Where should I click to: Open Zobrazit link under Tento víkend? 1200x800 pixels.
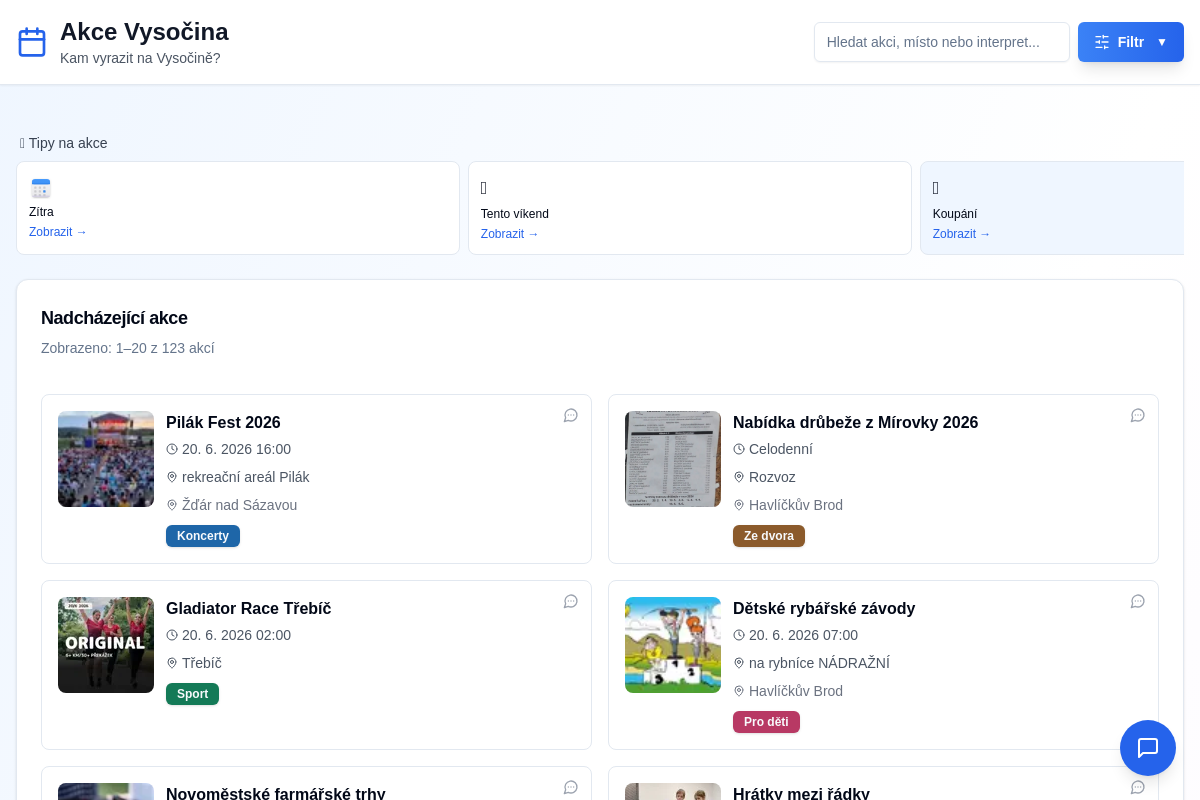coord(510,234)
